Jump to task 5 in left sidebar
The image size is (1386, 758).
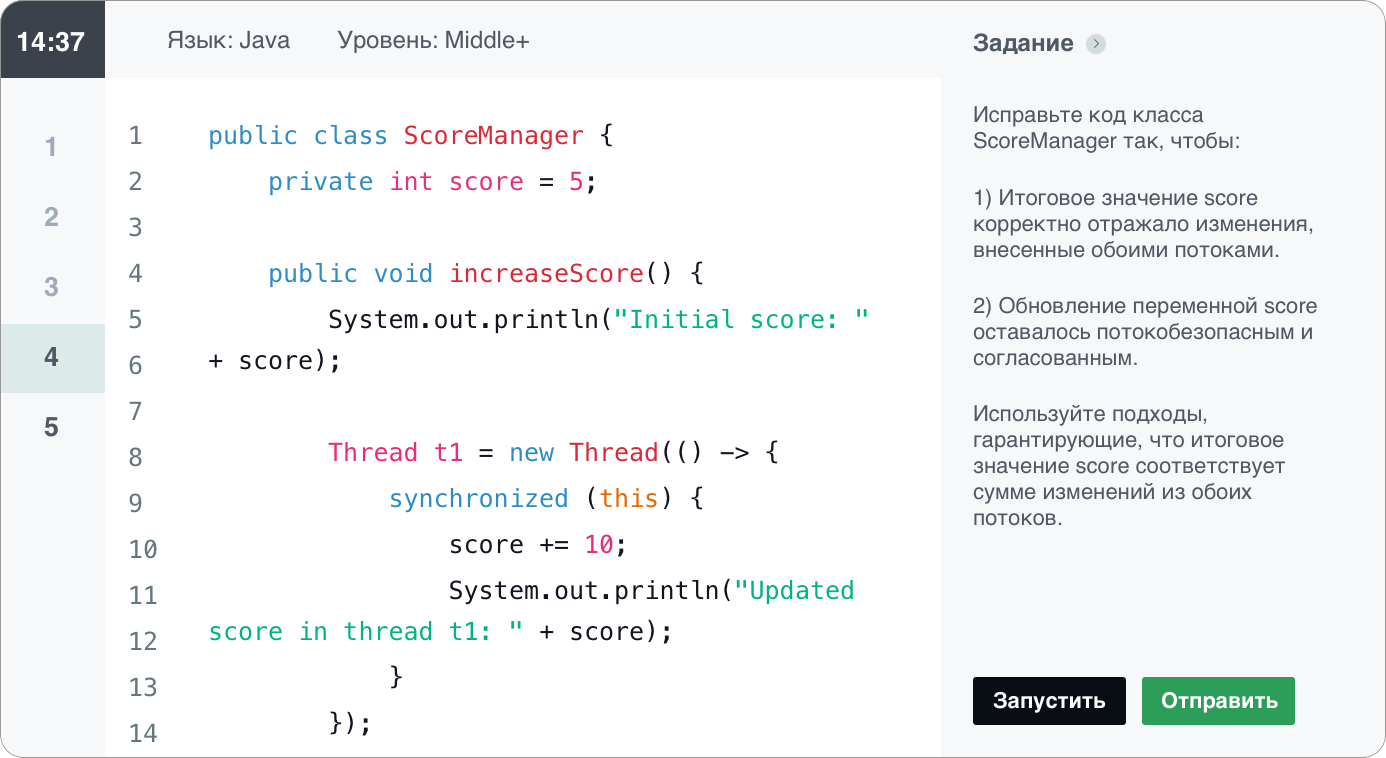52,428
